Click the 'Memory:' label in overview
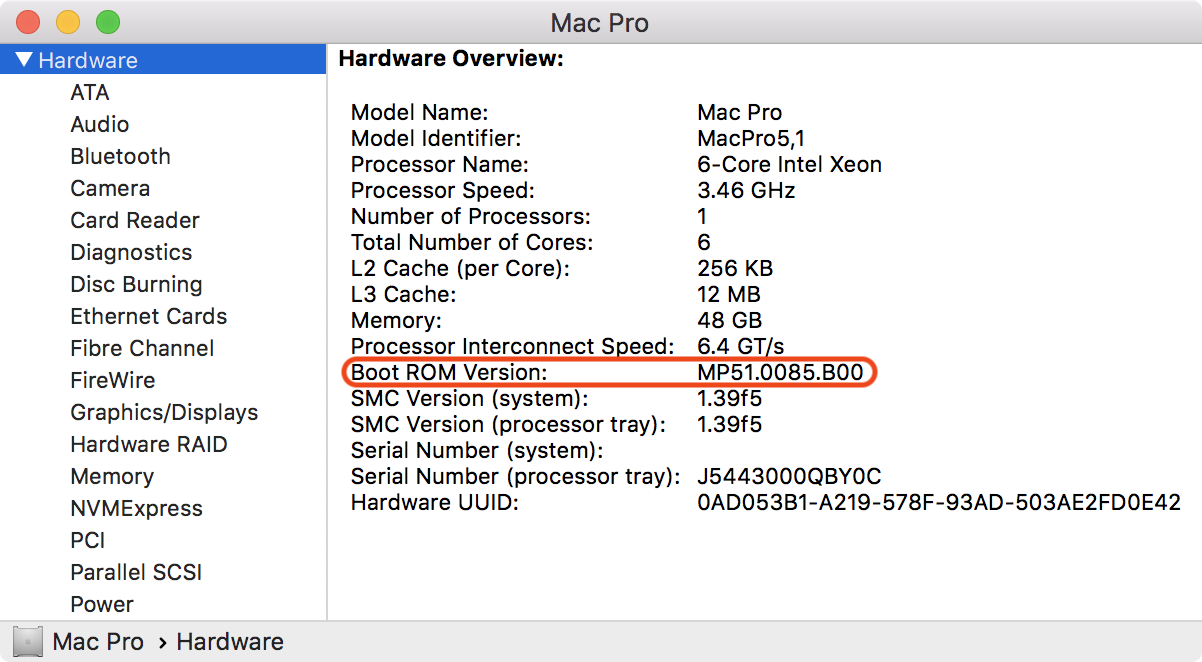This screenshot has height=662, width=1202. coord(396,320)
